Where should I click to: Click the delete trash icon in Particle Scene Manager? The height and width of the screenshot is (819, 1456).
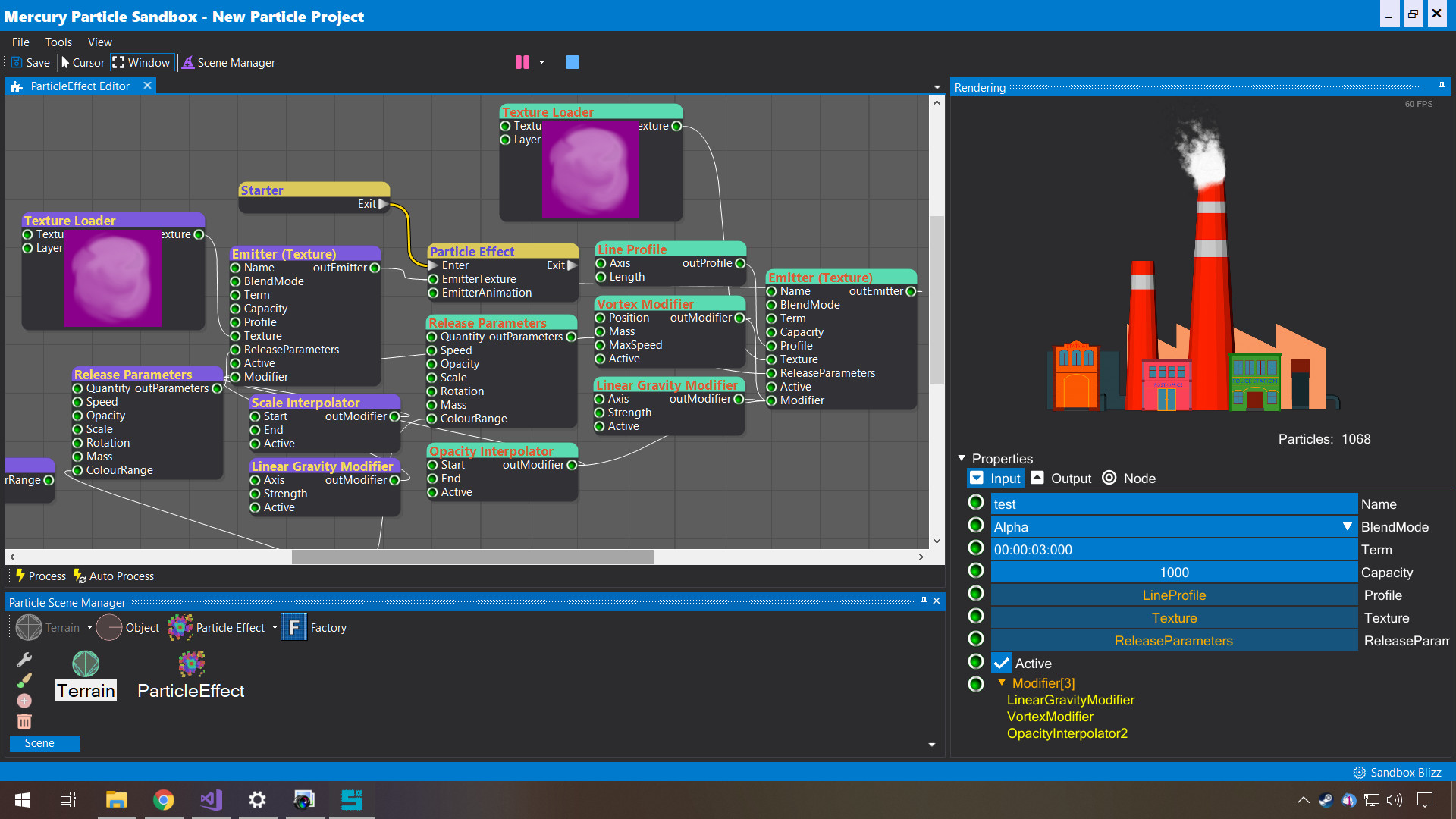24,721
